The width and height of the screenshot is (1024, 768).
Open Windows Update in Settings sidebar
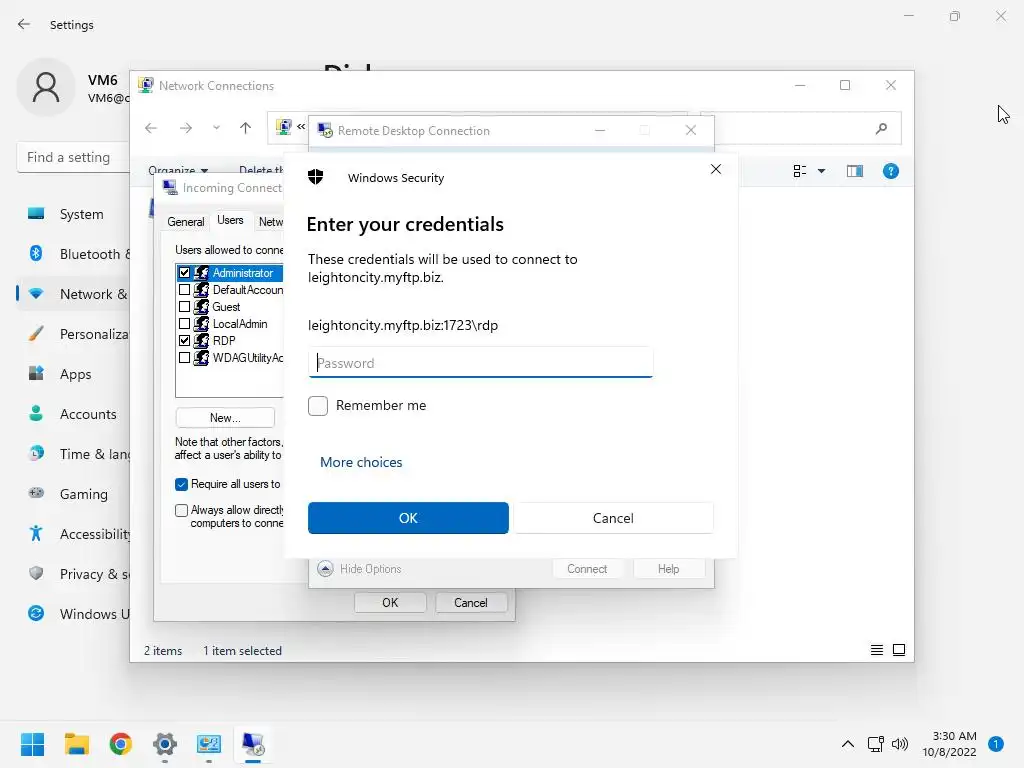[x=73, y=614]
